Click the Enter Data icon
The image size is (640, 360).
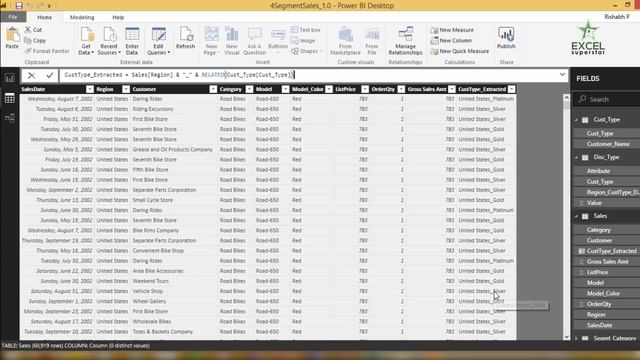click(132, 41)
